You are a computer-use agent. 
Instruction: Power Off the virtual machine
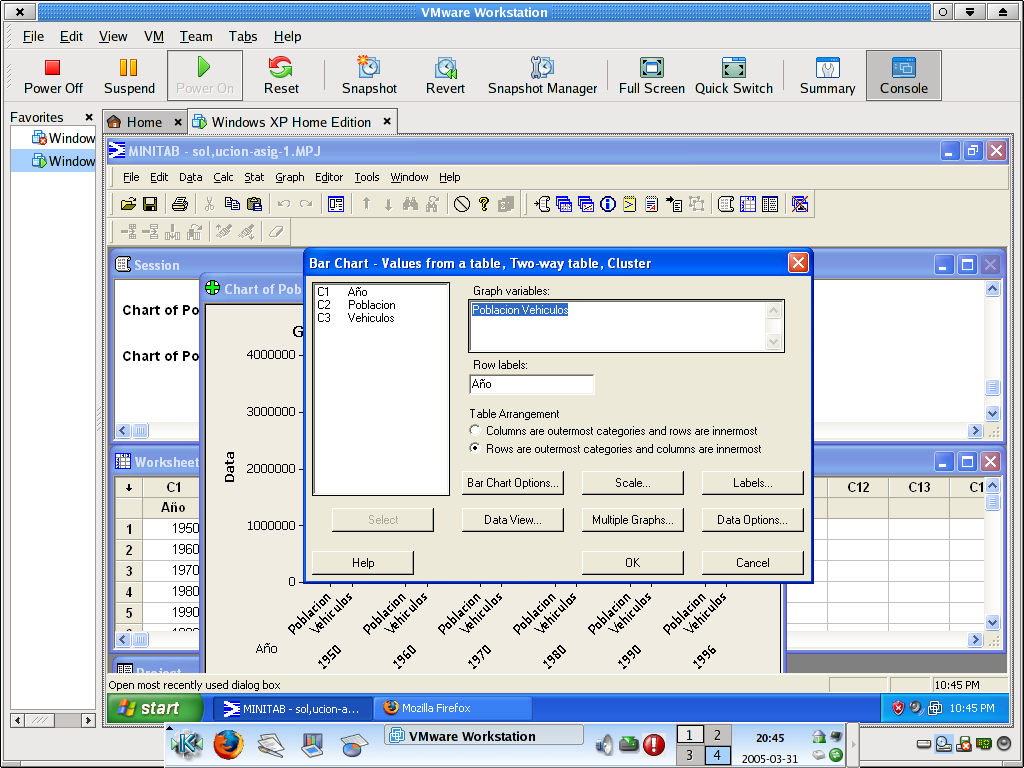click(53, 76)
